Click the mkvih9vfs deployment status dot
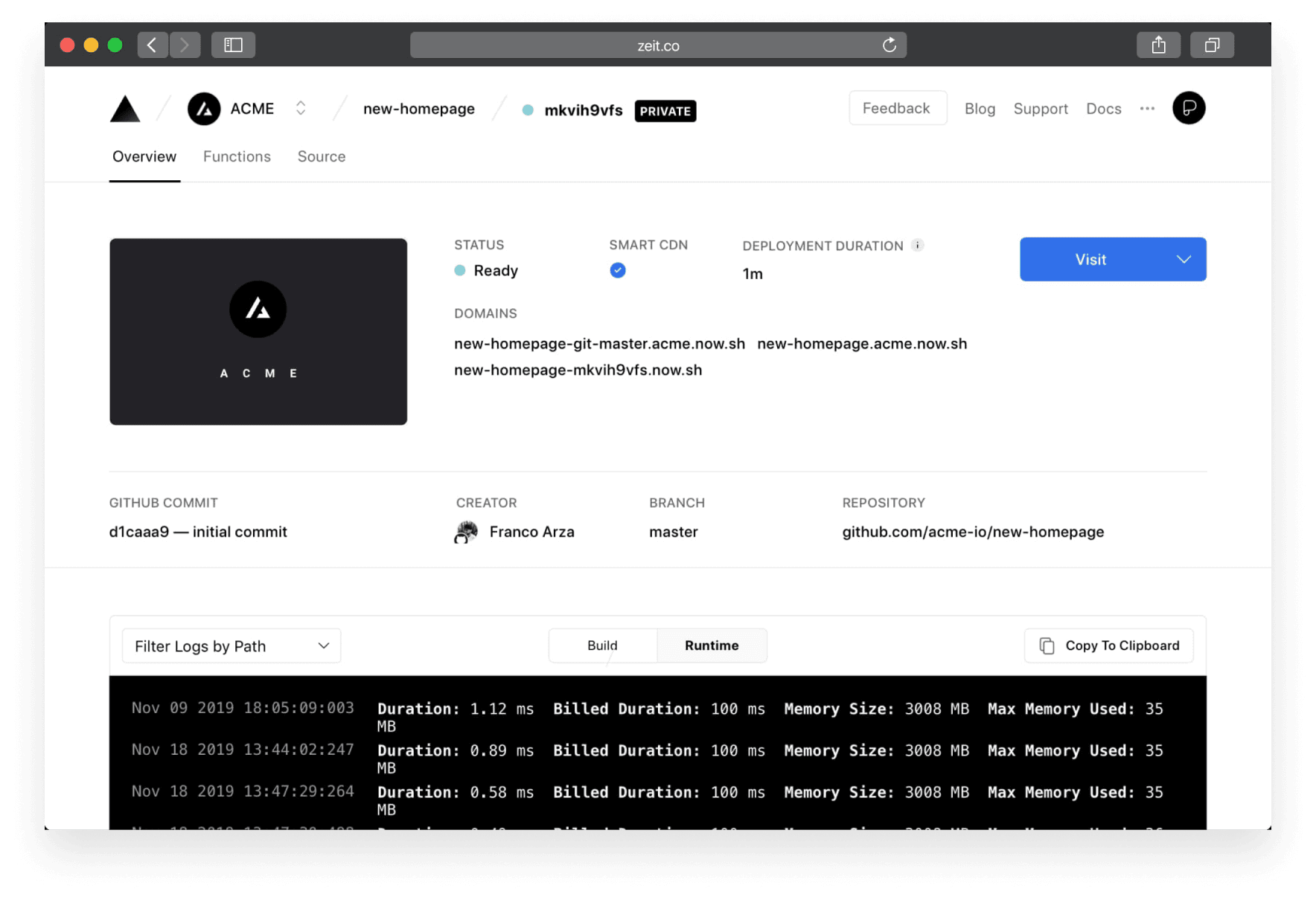This screenshot has height=897, width=1316. click(x=528, y=109)
